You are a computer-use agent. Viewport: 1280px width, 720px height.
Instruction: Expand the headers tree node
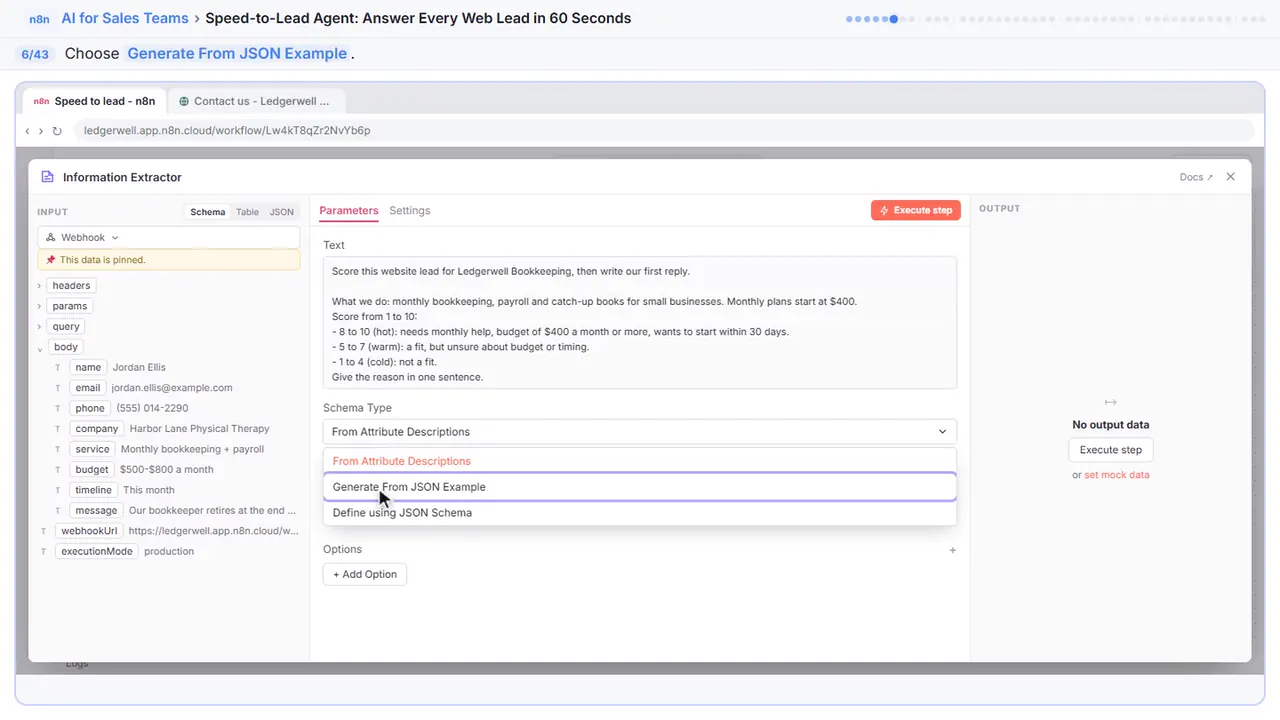click(x=40, y=286)
